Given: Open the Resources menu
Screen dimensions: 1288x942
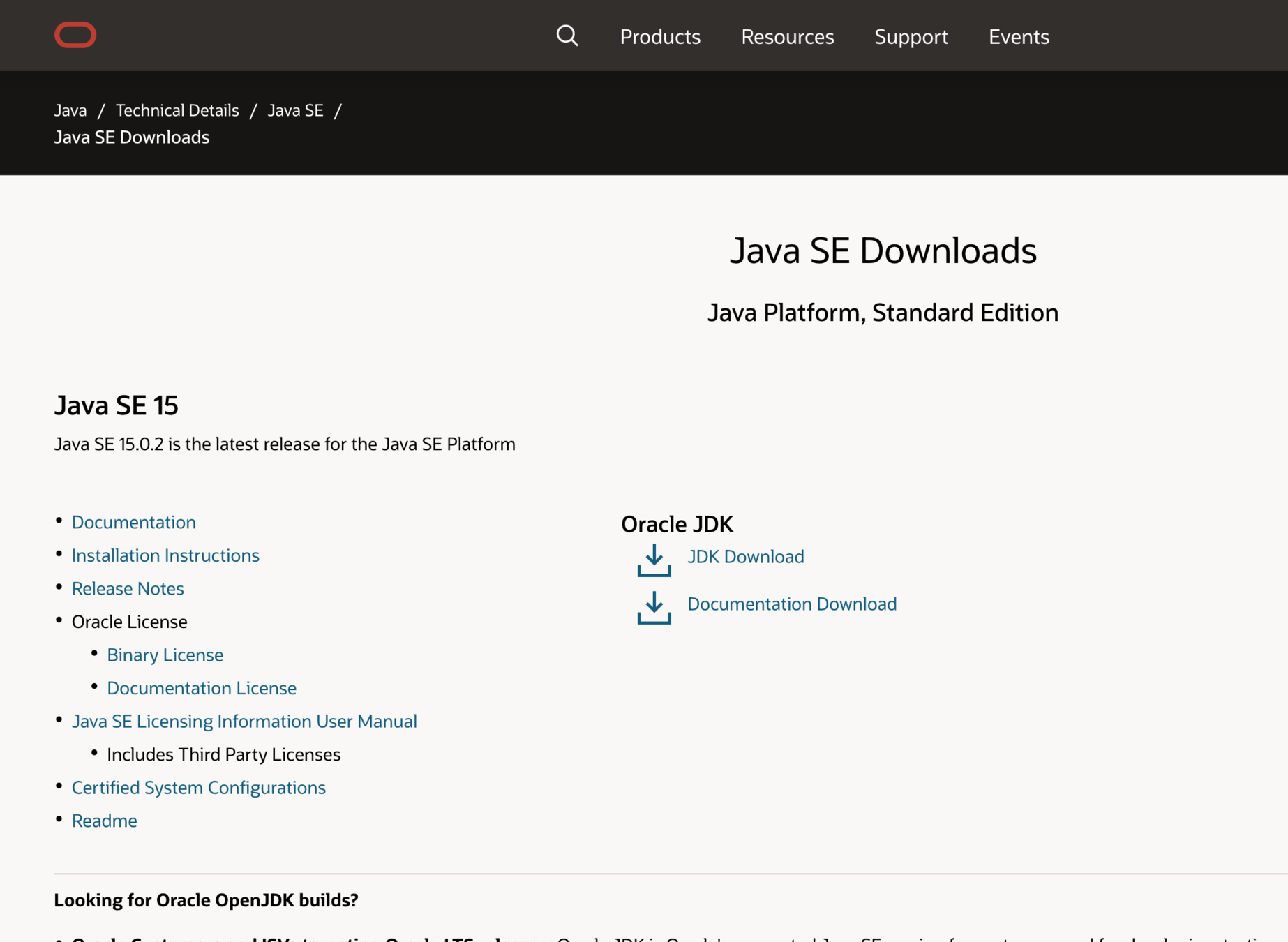Looking at the screenshot, I should (787, 36).
